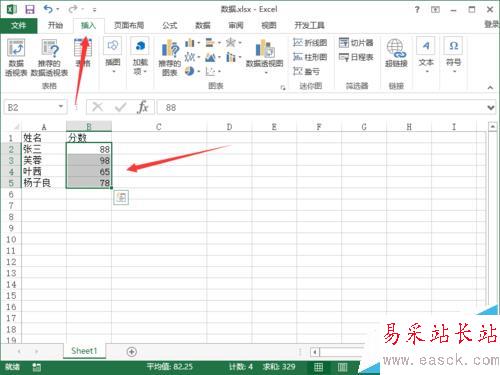Open the chart group dialog launcher
Image resolution: width=500 pixels, height=375 pixels.
click(x=283, y=88)
